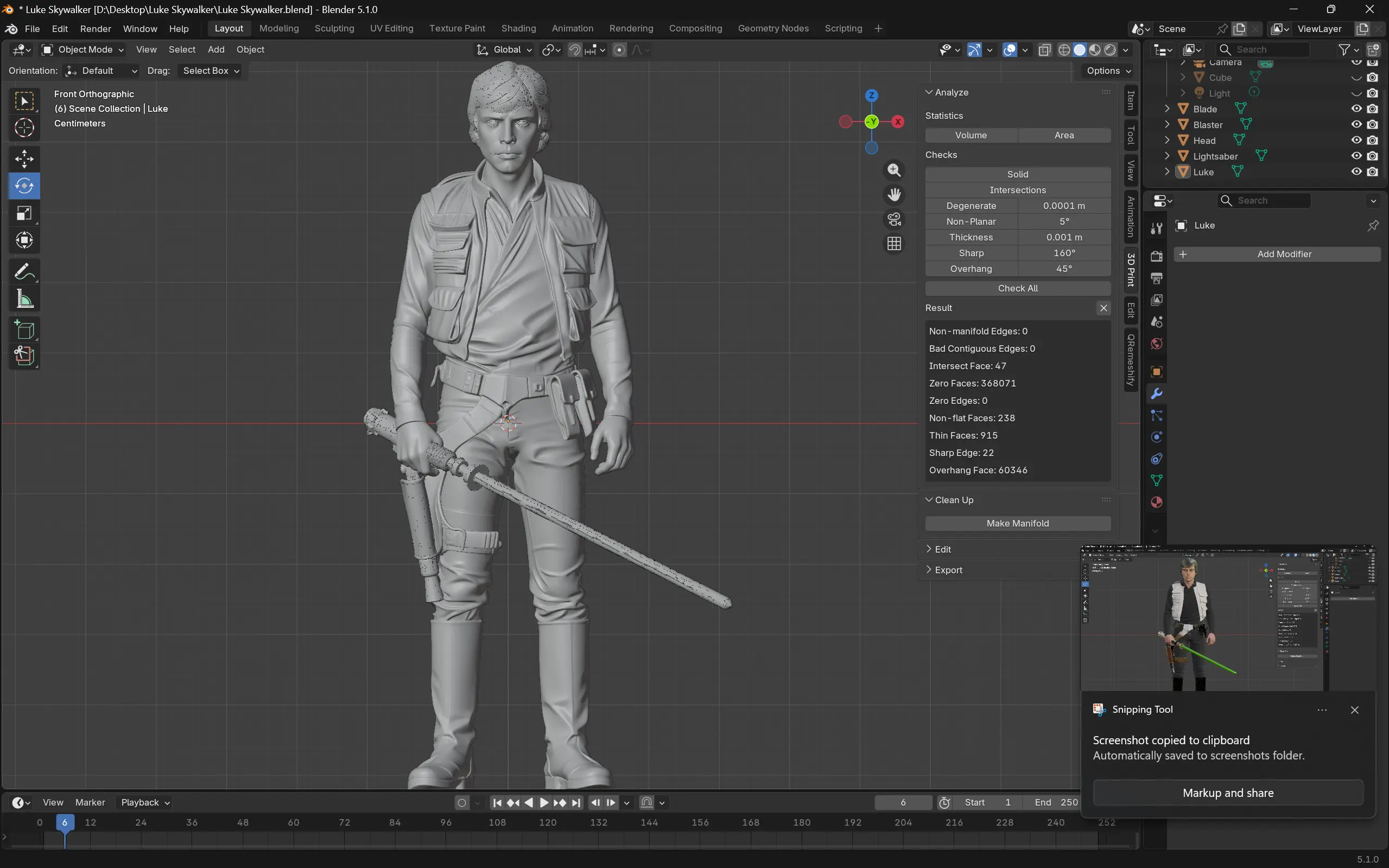Image resolution: width=1389 pixels, height=868 pixels.
Task: Click the Check All button
Action: click(1018, 288)
